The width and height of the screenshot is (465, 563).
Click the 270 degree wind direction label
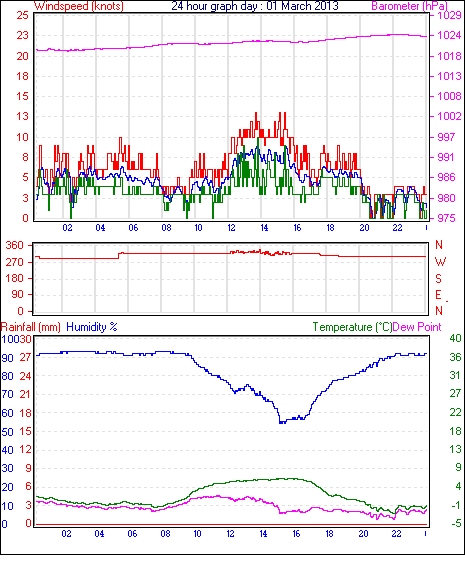(x=14, y=262)
